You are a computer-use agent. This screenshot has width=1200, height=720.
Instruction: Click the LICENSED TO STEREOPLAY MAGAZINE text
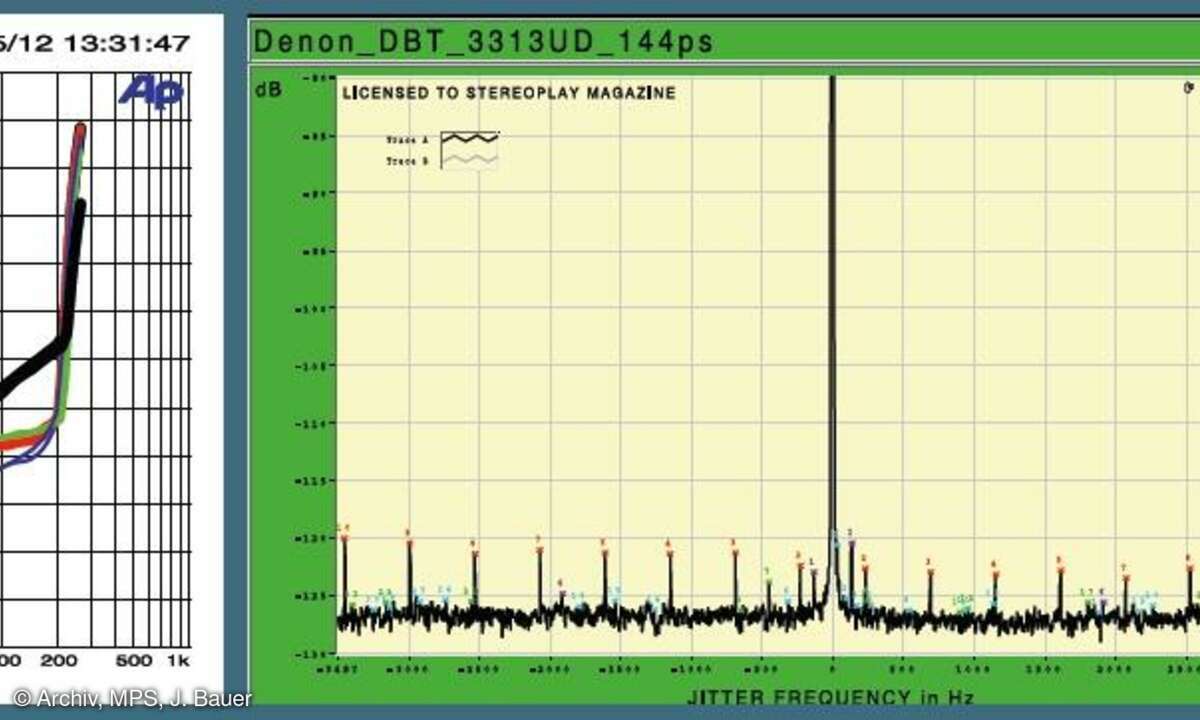pyautogui.click(x=509, y=93)
